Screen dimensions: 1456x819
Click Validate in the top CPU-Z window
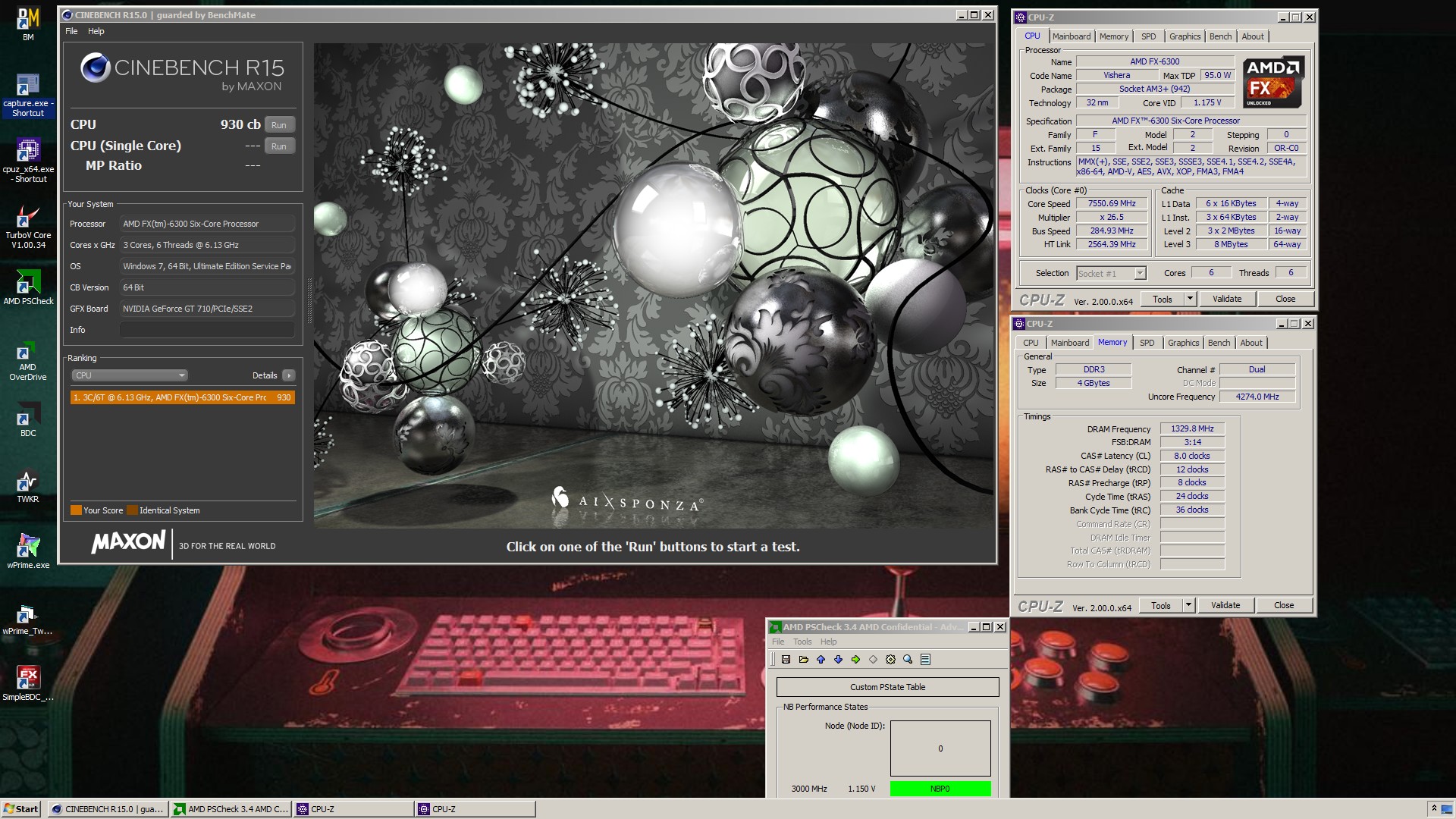1226,299
